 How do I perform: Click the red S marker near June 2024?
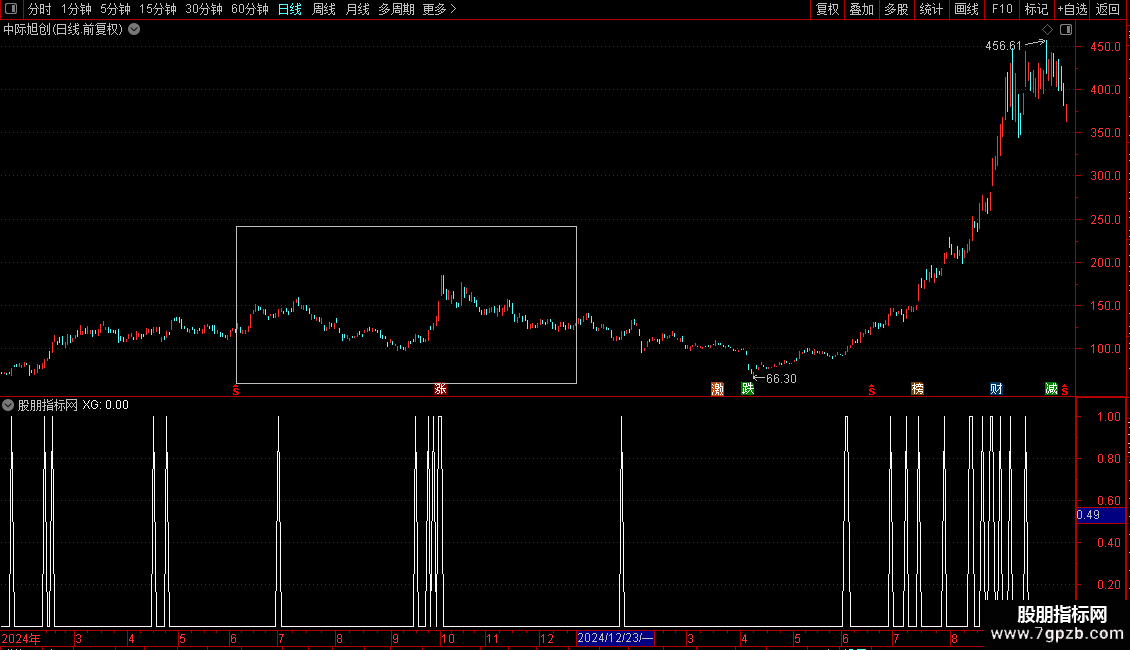pyautogui.click(x=236, y=390)
